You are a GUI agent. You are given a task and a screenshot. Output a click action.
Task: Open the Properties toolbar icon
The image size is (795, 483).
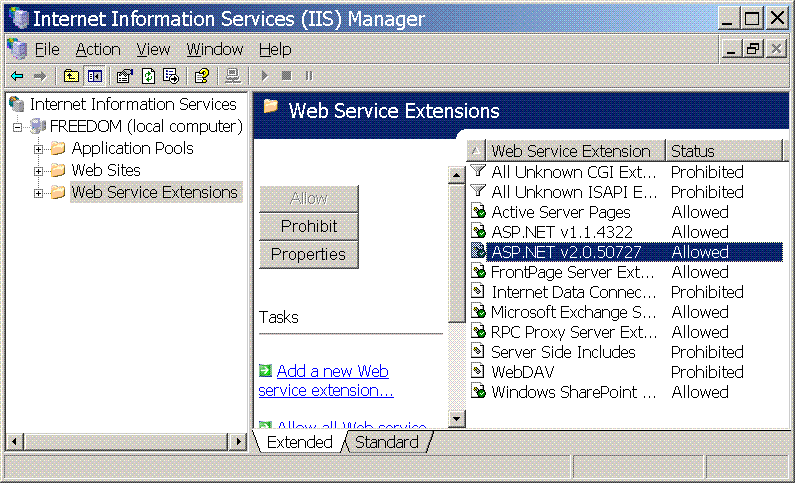click(124, 77)
